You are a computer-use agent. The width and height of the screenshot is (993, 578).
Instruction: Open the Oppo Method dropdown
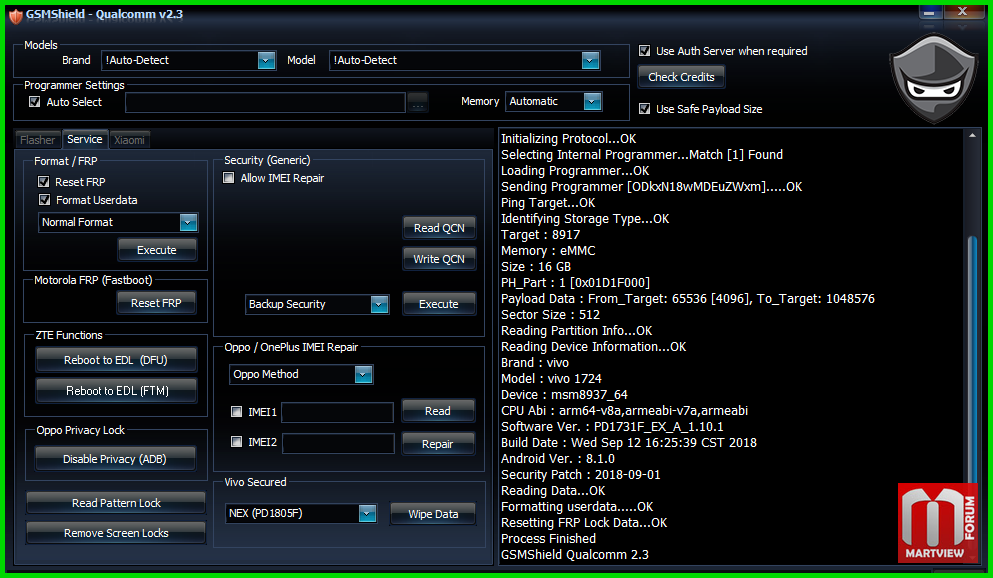pyautogui.click(x=364, y=374)
